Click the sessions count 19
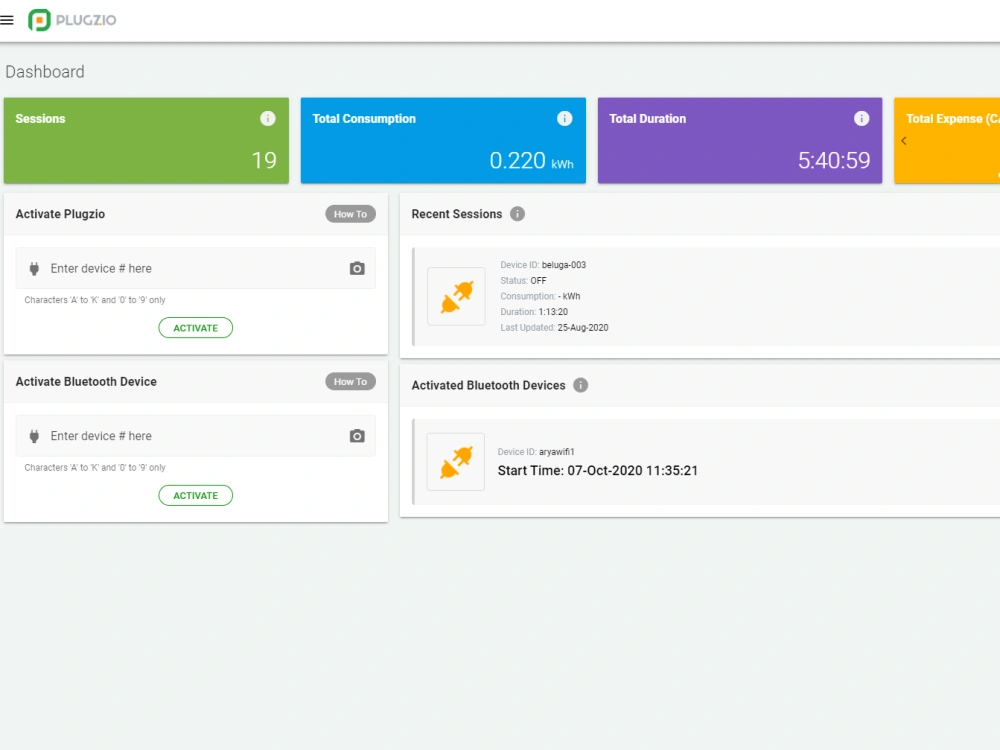The width and height of the screenshot is (1000, 750). (x=264, y=161)
